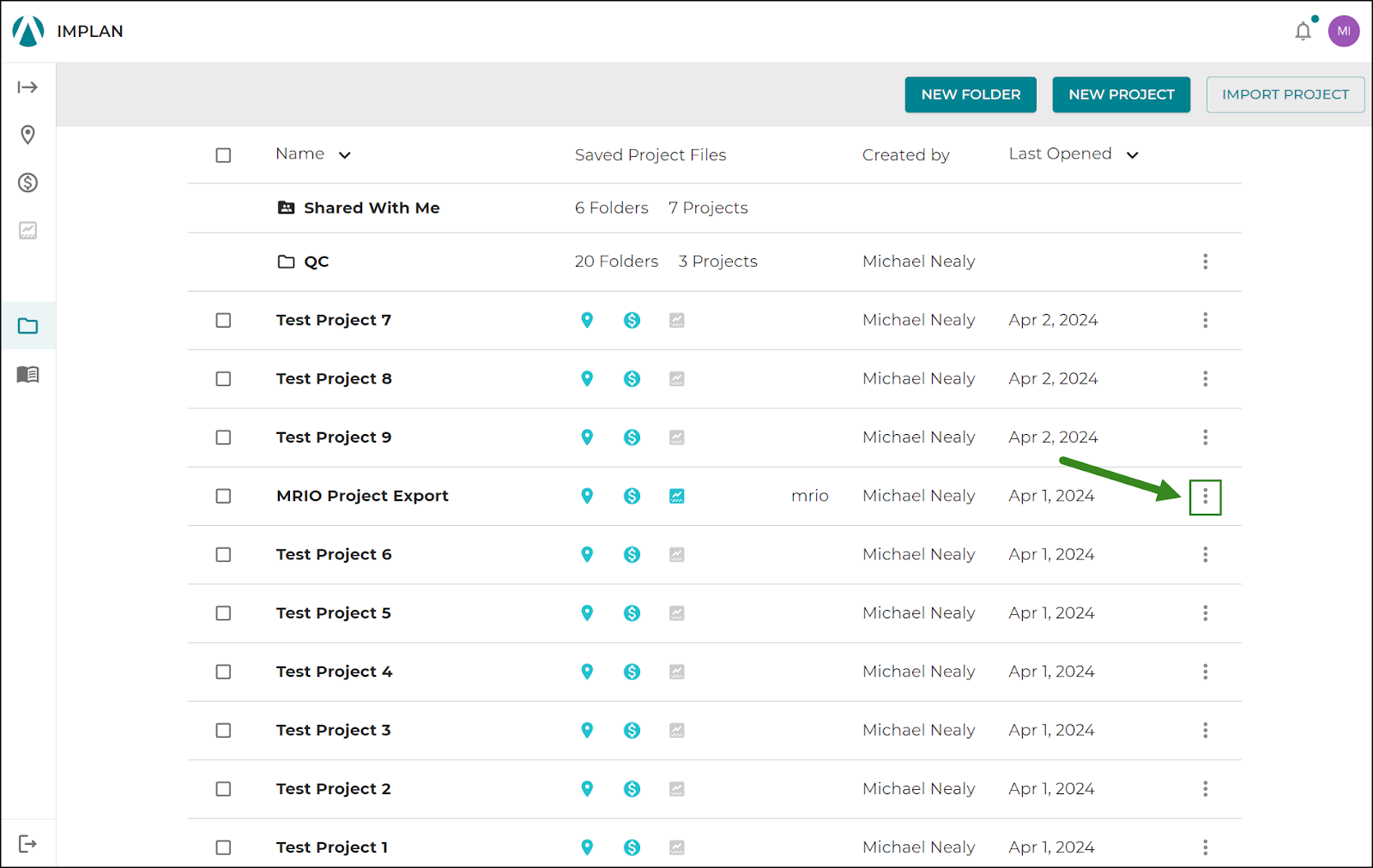Check the select-all checkbox in header row
1373x868 pixels.
[223, 155]
